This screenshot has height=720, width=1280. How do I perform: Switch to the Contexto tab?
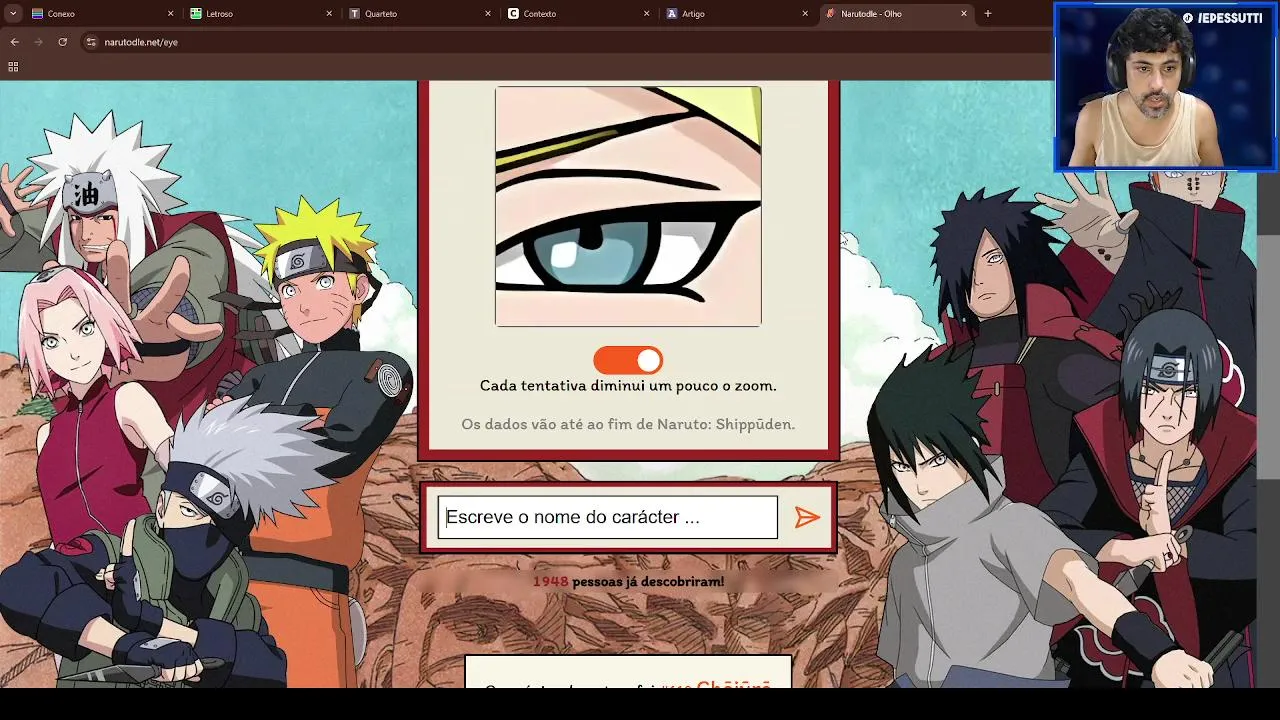point(577,14)
